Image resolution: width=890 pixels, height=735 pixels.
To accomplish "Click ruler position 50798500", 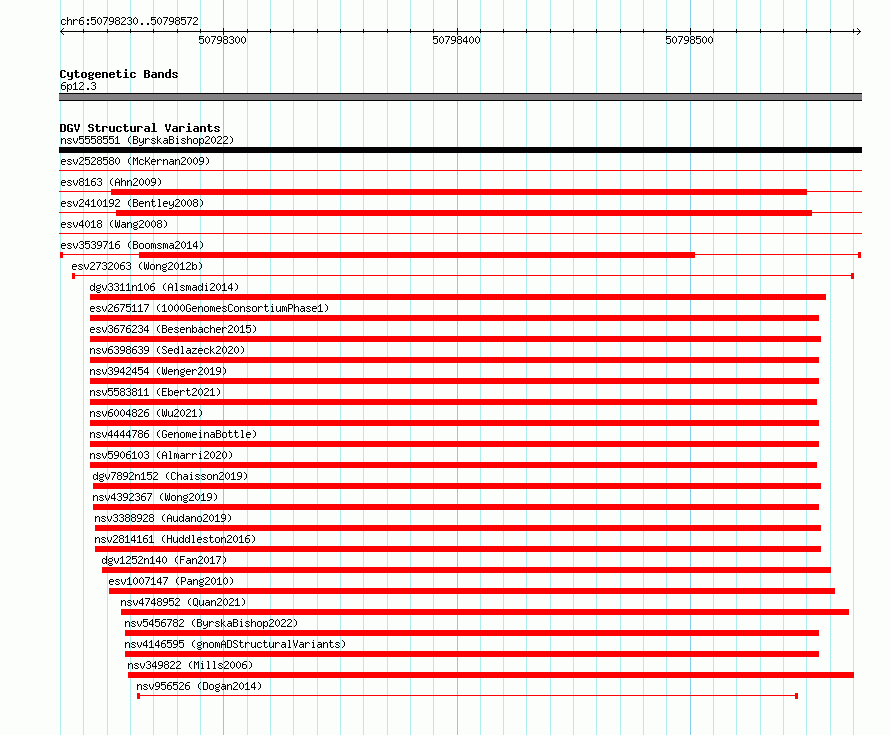I will (690, 40).
